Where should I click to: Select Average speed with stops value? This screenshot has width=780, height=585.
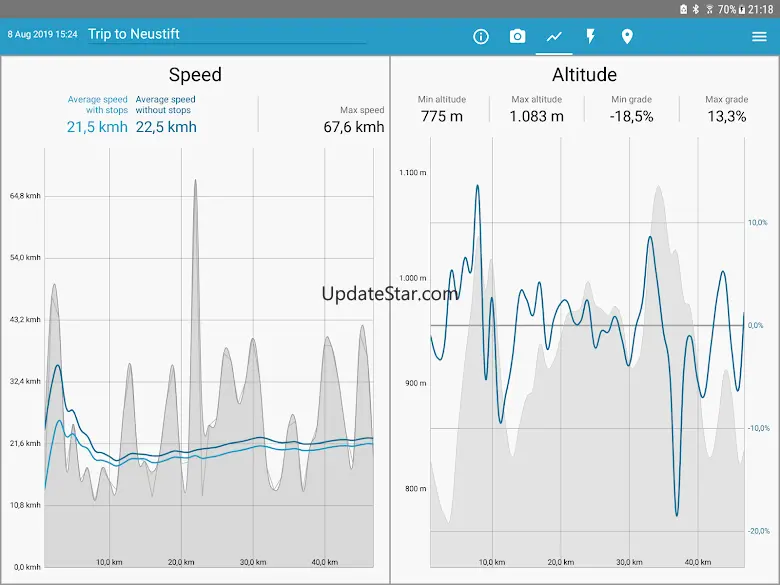pos(97,127)
